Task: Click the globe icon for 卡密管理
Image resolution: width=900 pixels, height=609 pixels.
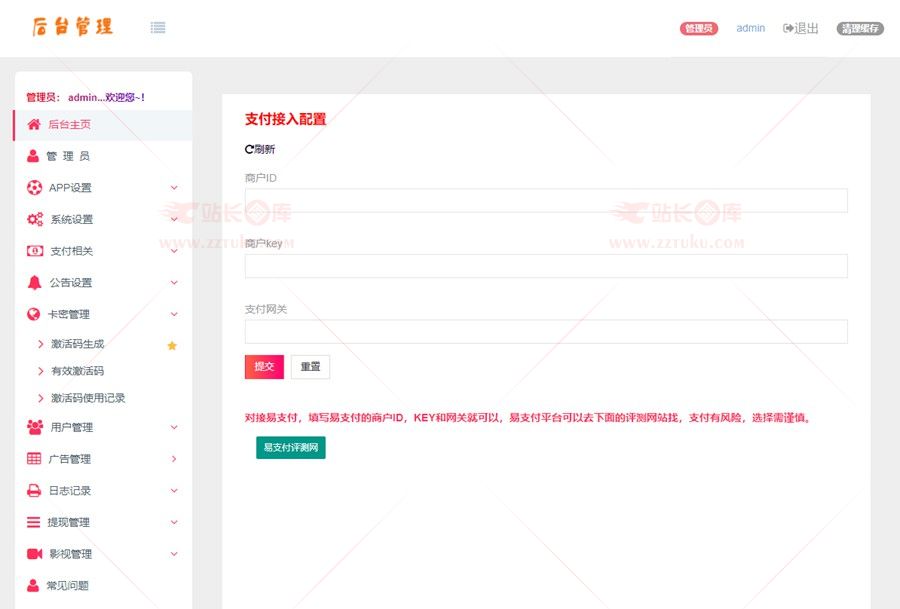Action: click(x=34, y=314)
